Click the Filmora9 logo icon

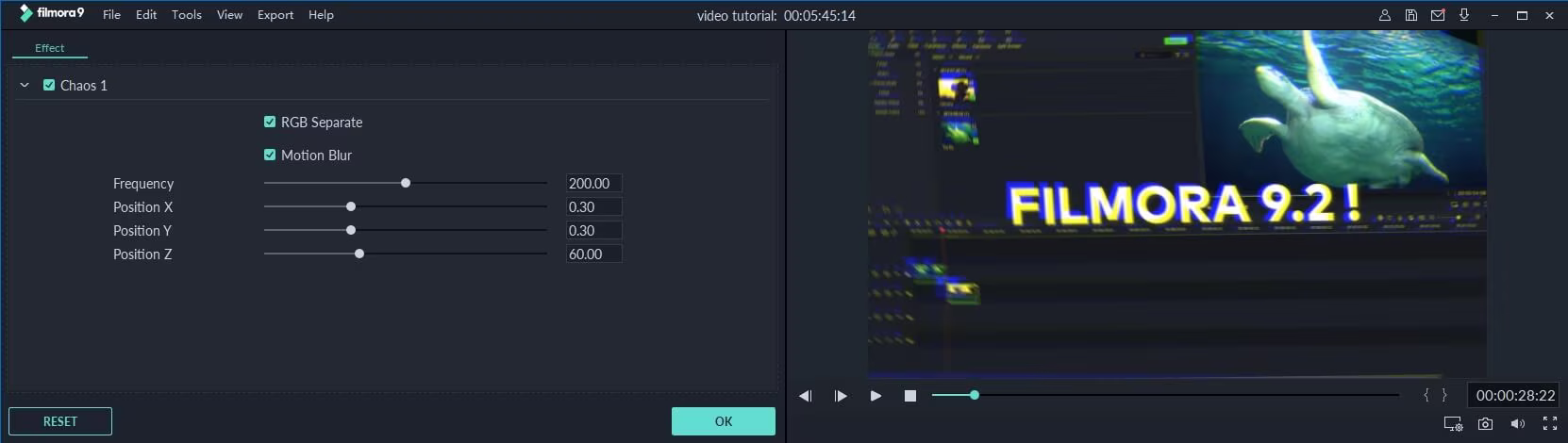(x=25, y=14)
